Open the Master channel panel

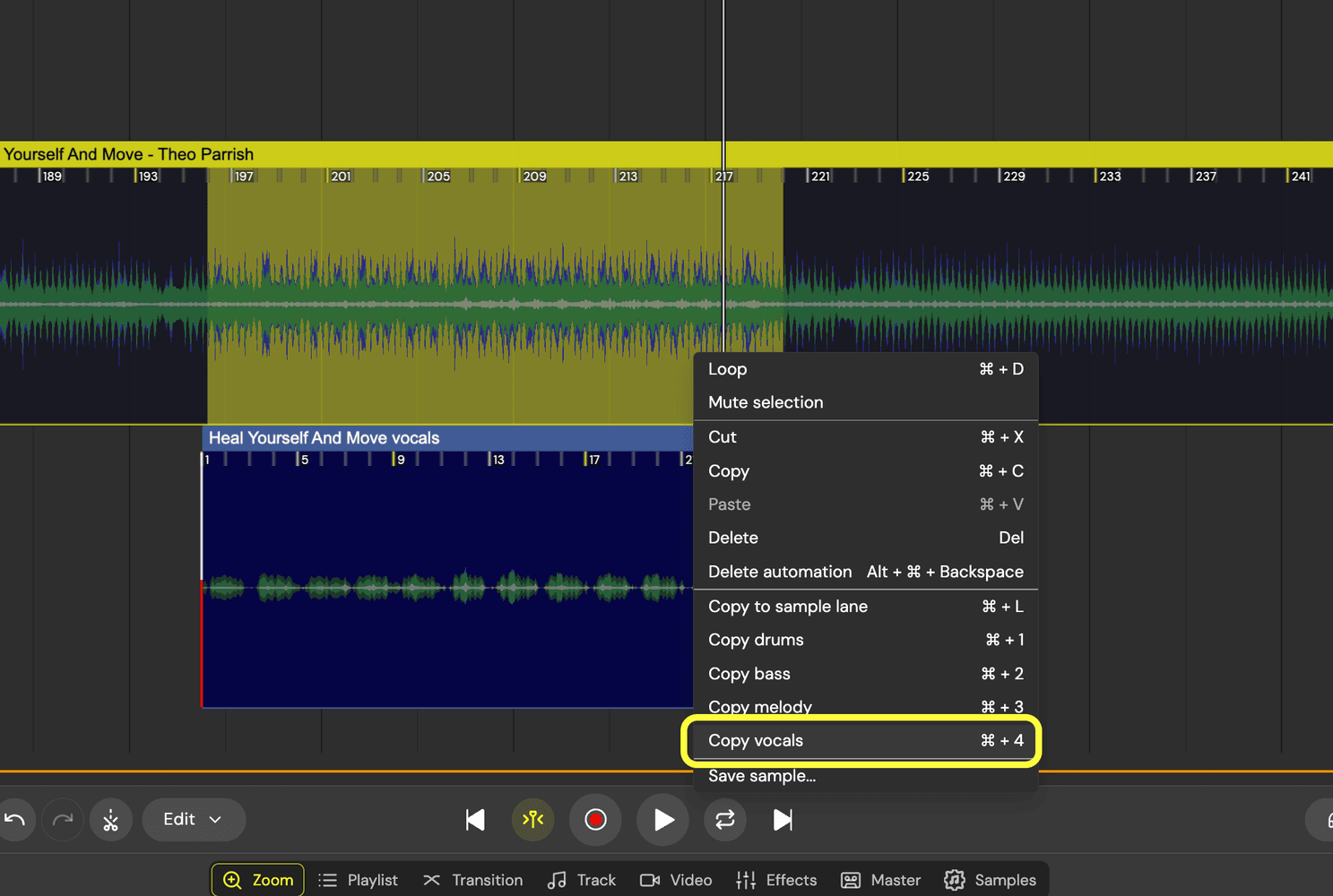tap(880, 880)
